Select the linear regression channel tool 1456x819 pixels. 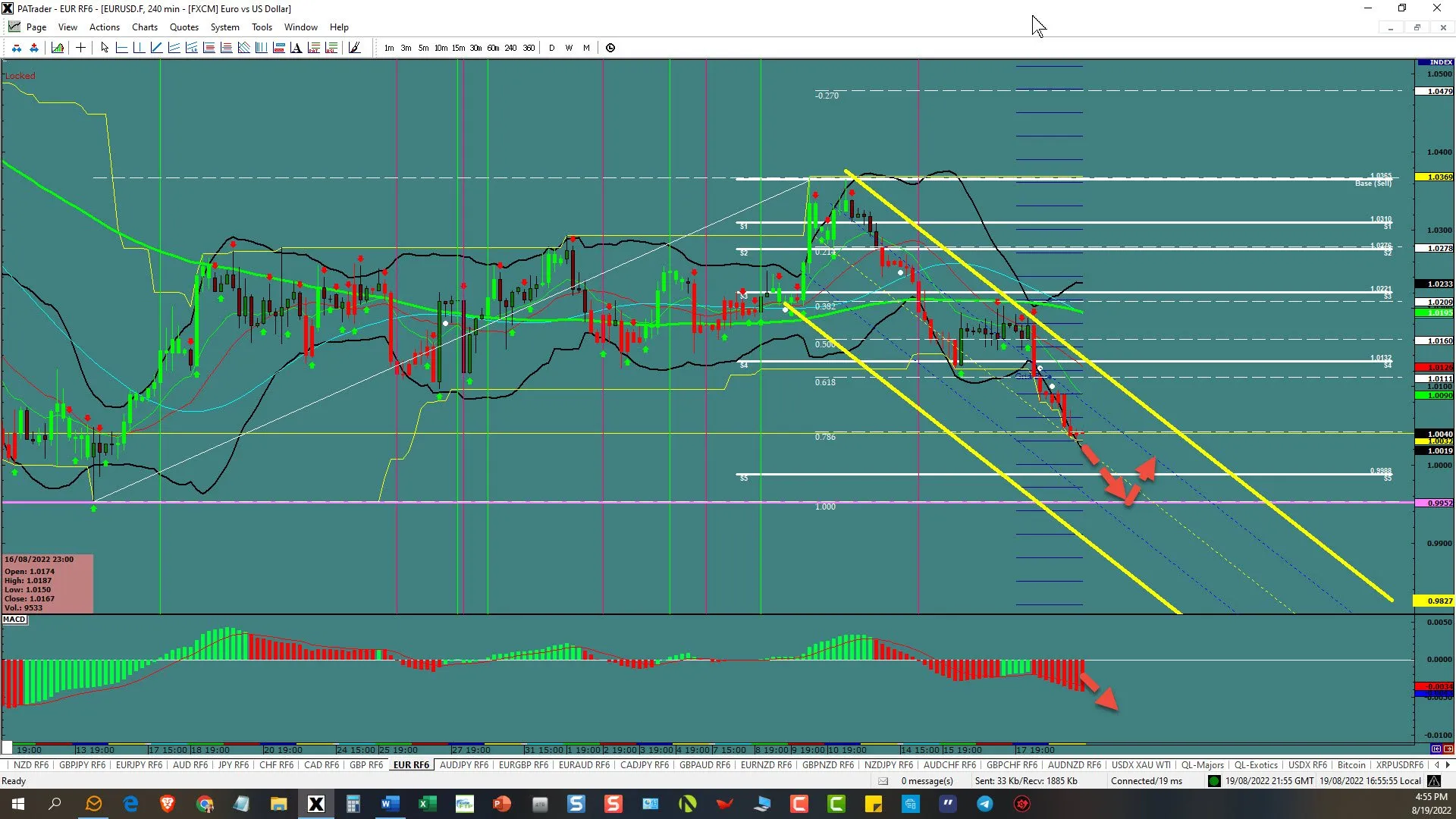tap(192, 48)
